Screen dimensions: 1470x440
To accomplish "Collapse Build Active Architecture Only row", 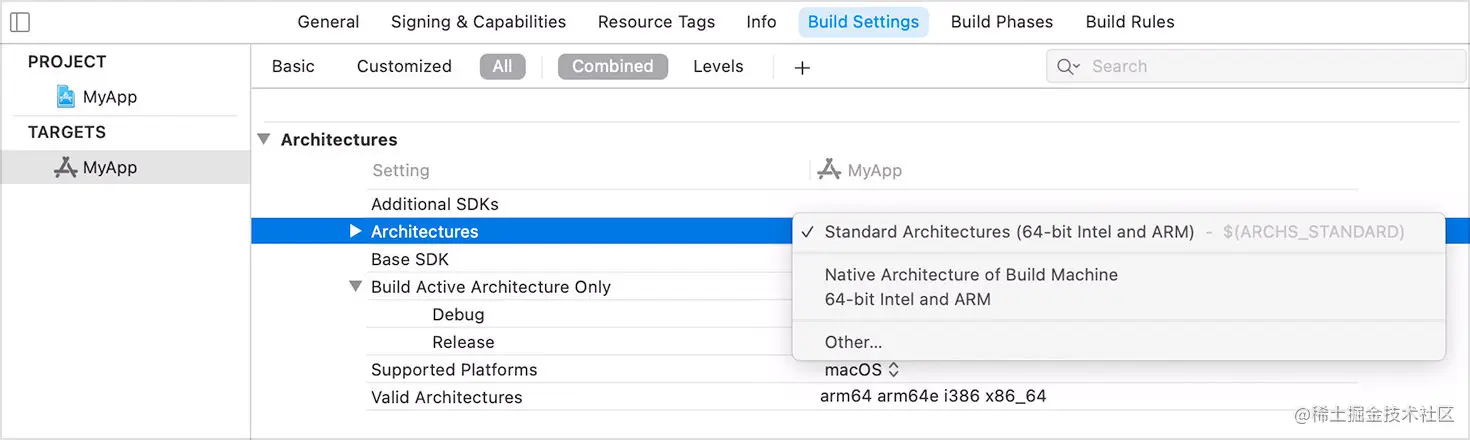I will tap(355, 287).
